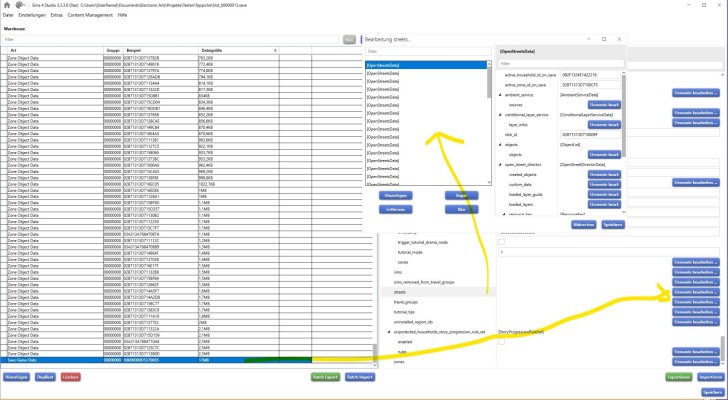Viewport: 728px width, 400px height.
Task: Collapse the unprotected_households_story_progression_rule_set node
Action: [x=389, y=332]
